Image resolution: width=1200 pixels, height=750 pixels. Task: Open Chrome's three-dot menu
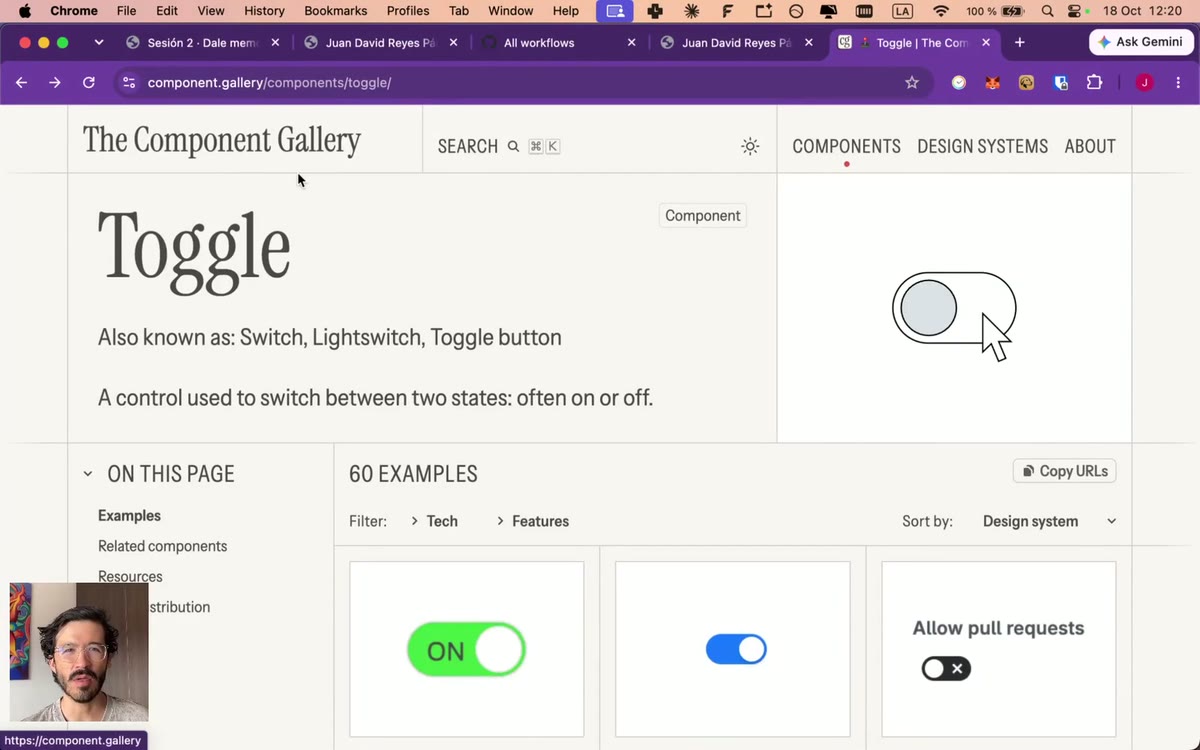pyautogui.click(x=1179, y=83)
